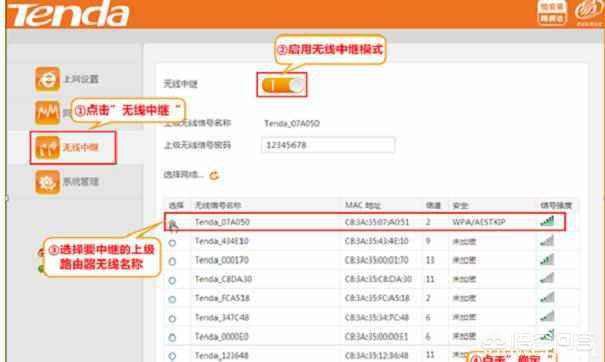The height and width of the screenshot is (362, 605).
Task: Click signal strength icon for Tenda_C8DA30
Action: (547, 278)
